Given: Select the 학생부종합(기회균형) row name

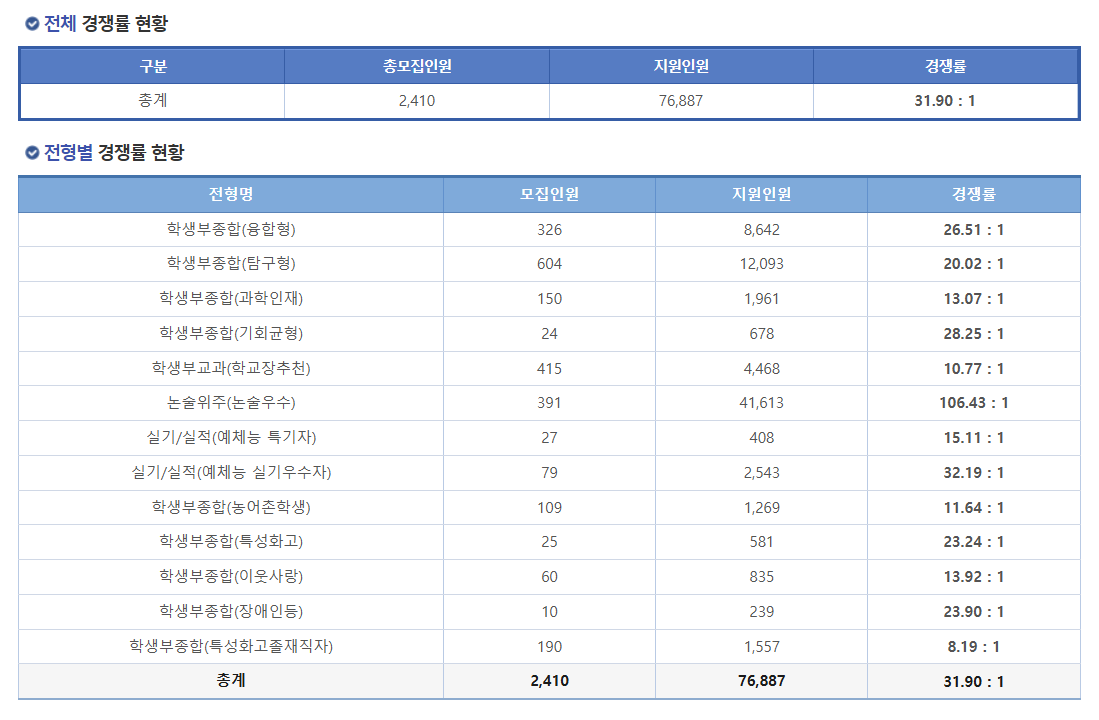Looking at the screenshot, I should click(231, 334).
